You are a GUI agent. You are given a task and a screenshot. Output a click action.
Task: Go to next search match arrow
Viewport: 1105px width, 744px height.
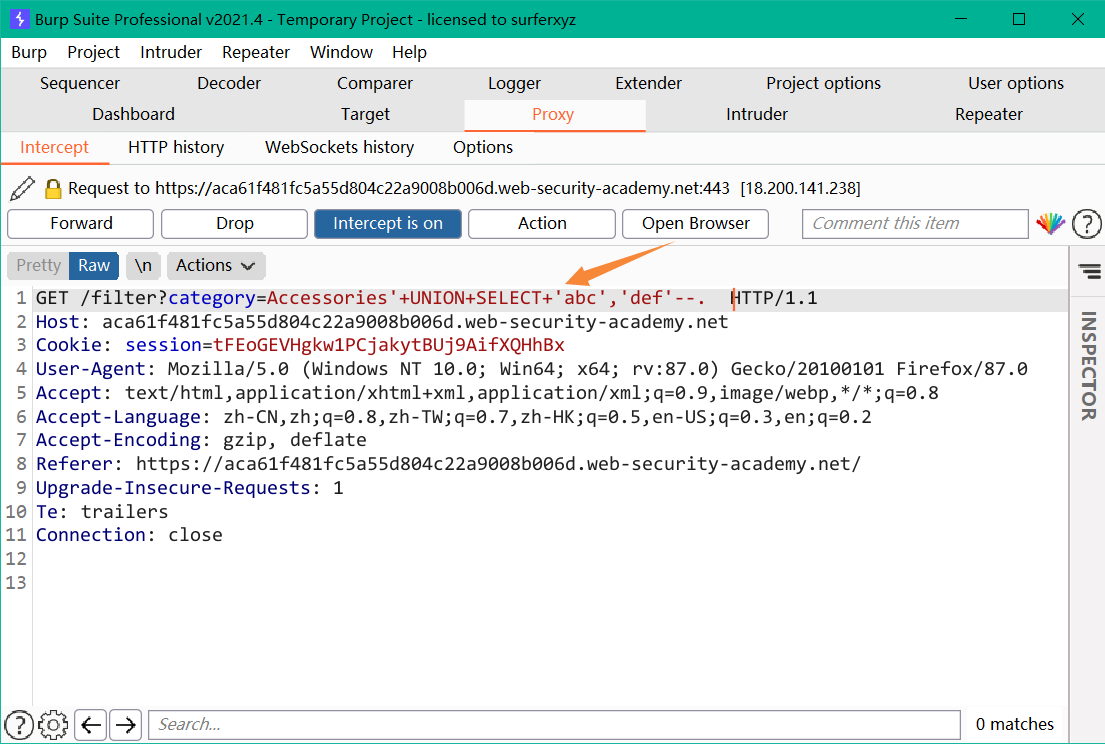125,724
